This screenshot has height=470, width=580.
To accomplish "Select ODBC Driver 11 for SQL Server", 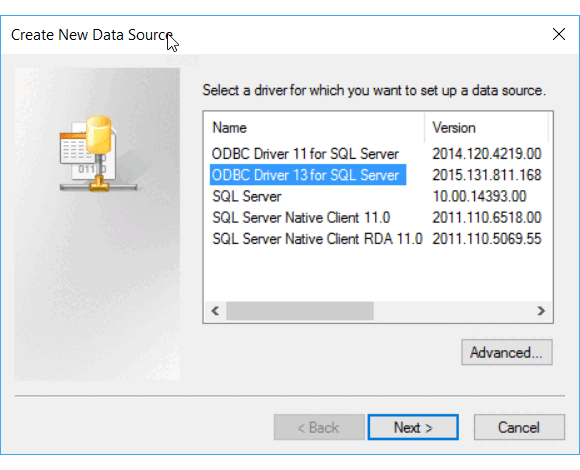I will [305, 154].
